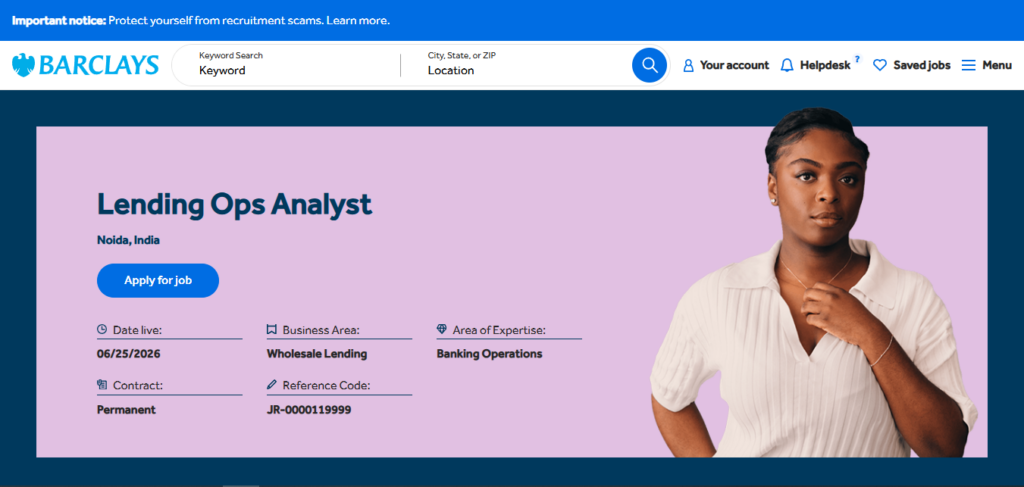Click the clock icon beside Date live
The width and height of the screenshot is (1024, 487).
coord(102,330)
